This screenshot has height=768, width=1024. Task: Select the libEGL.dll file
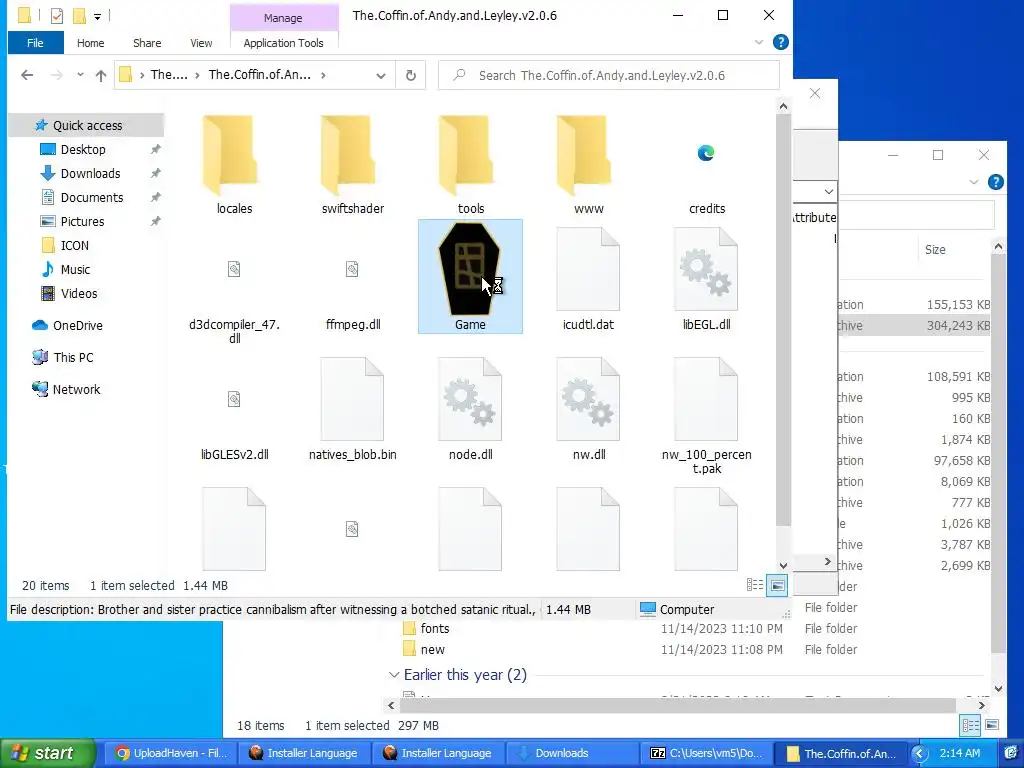tap(706, 281)
